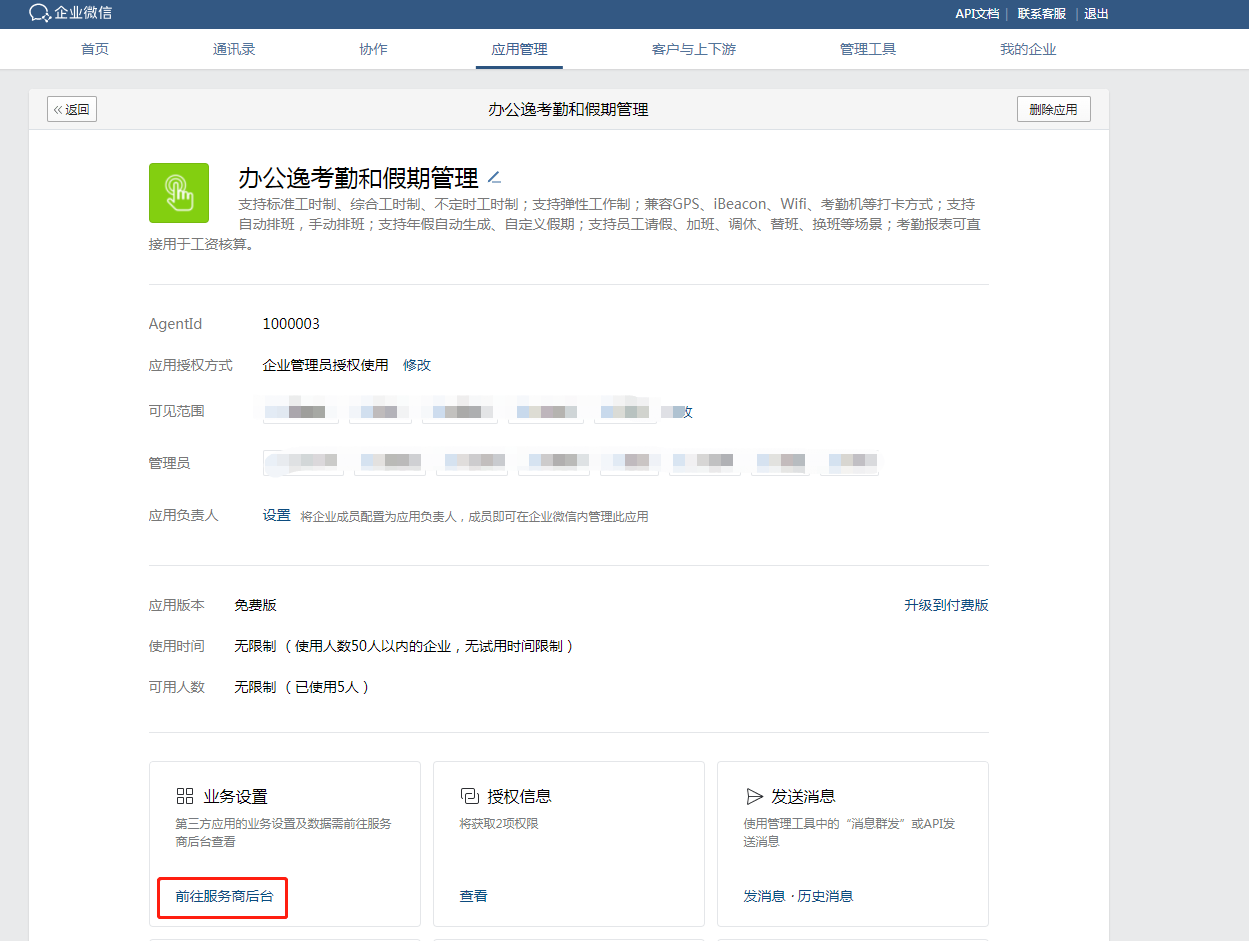Click 查看 under 授权信息
Image resolution: width=1249 pixels, height=941 pixels.
474,896
